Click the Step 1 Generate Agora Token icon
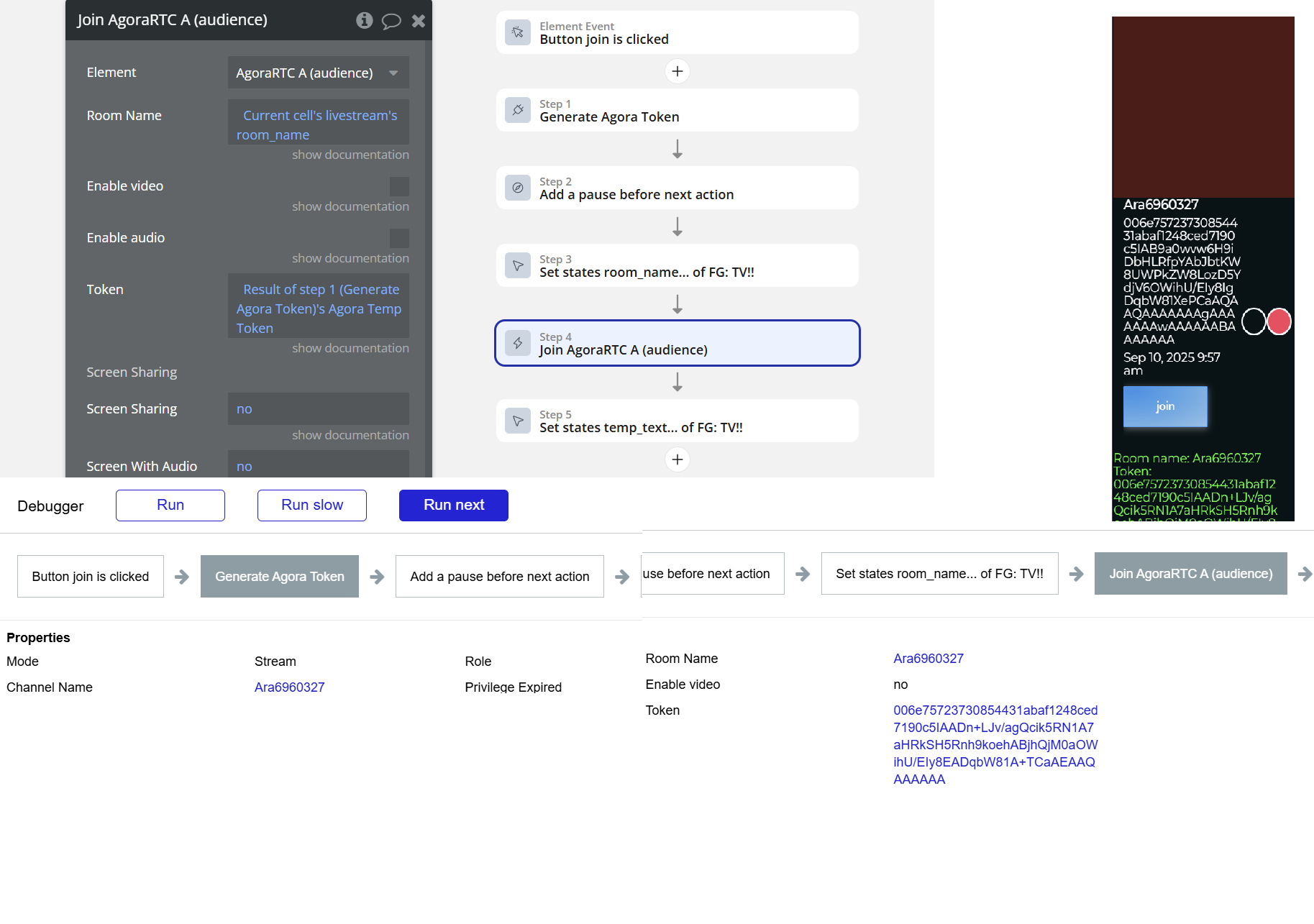Viewport: 1314px width, 924px height. point(518,110)
